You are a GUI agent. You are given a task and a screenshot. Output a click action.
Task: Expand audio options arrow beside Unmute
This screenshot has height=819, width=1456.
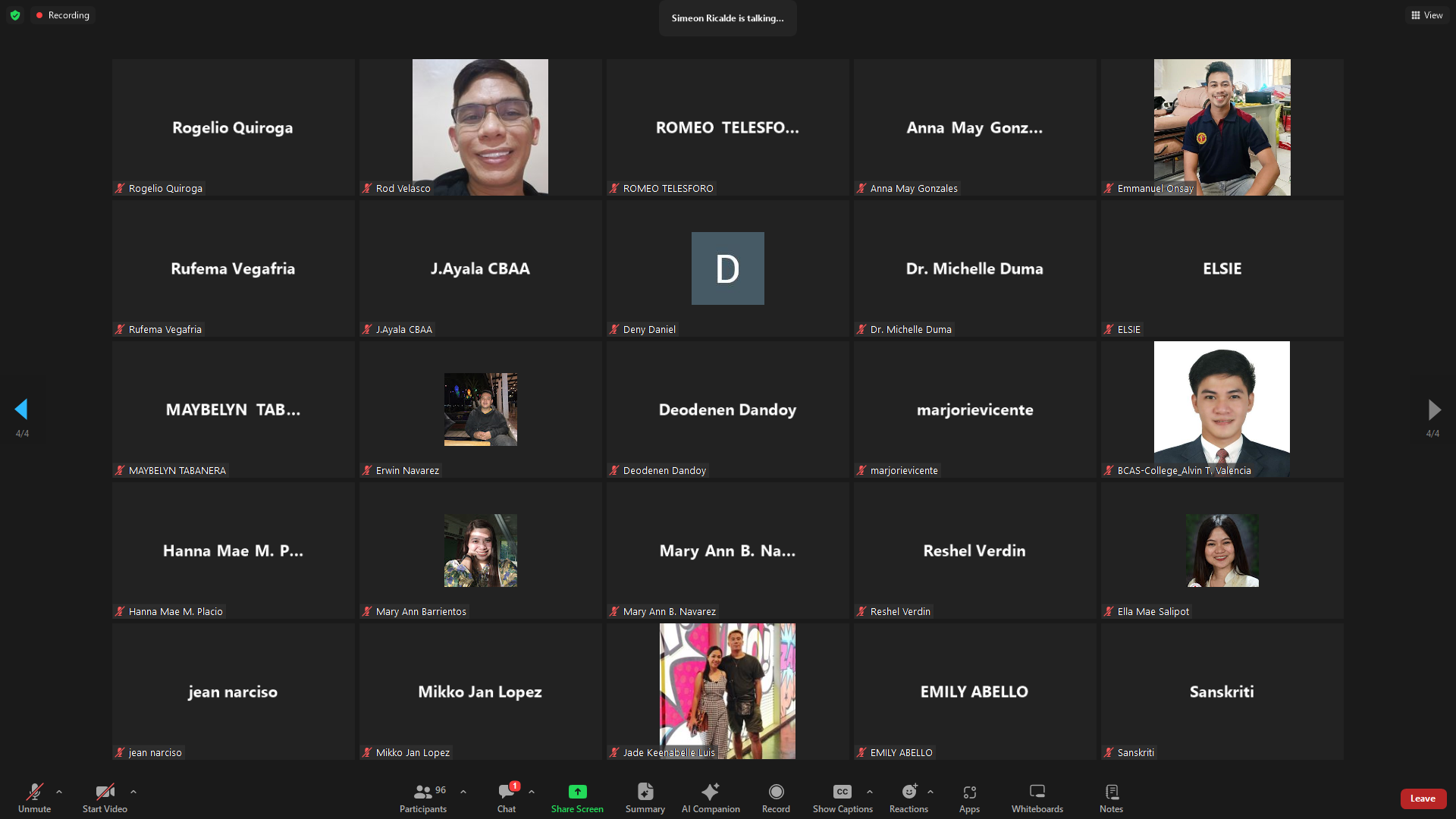point(59,792)
